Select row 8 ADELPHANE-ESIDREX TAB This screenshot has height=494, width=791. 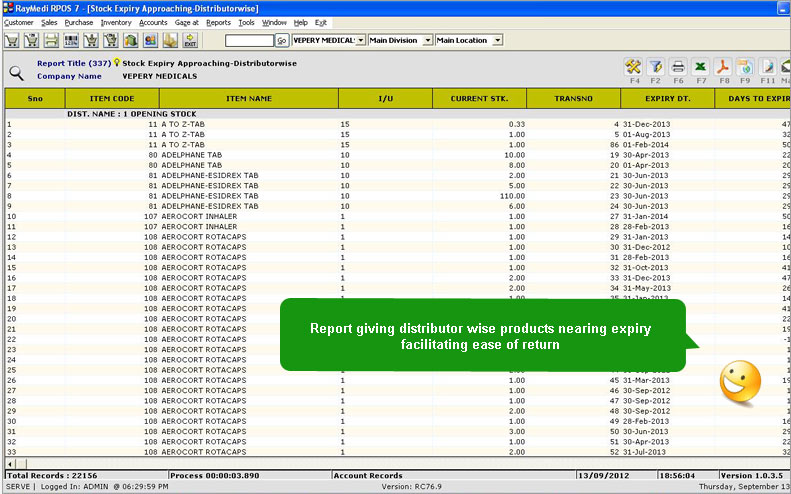pos(398,196)
